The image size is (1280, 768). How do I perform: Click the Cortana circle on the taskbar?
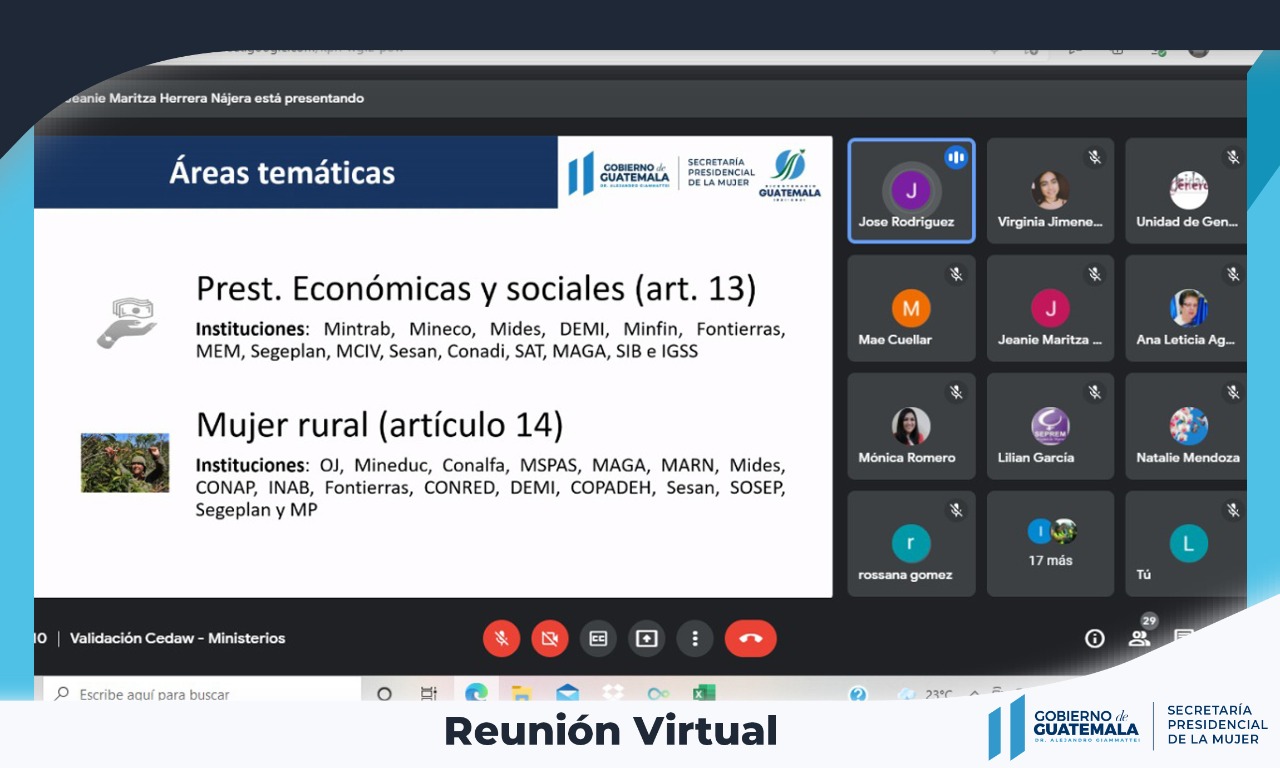point(384,693)
